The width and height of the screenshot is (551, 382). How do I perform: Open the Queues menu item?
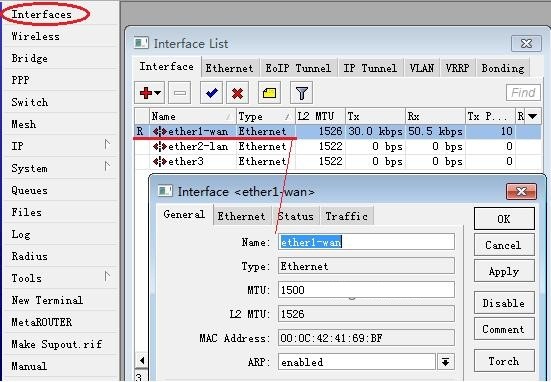pos(30,190)
